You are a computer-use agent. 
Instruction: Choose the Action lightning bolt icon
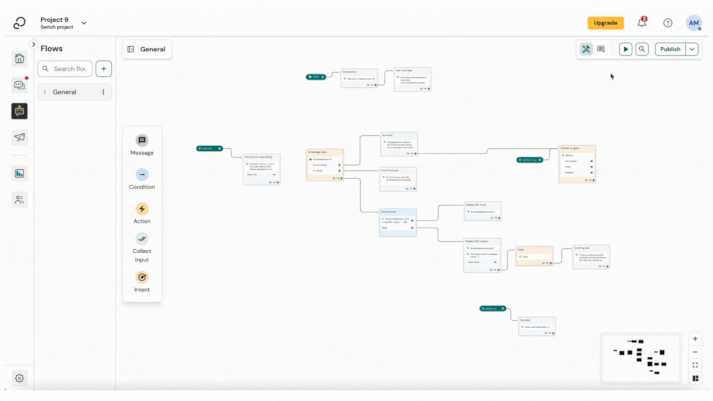click(x=142, y=209)
